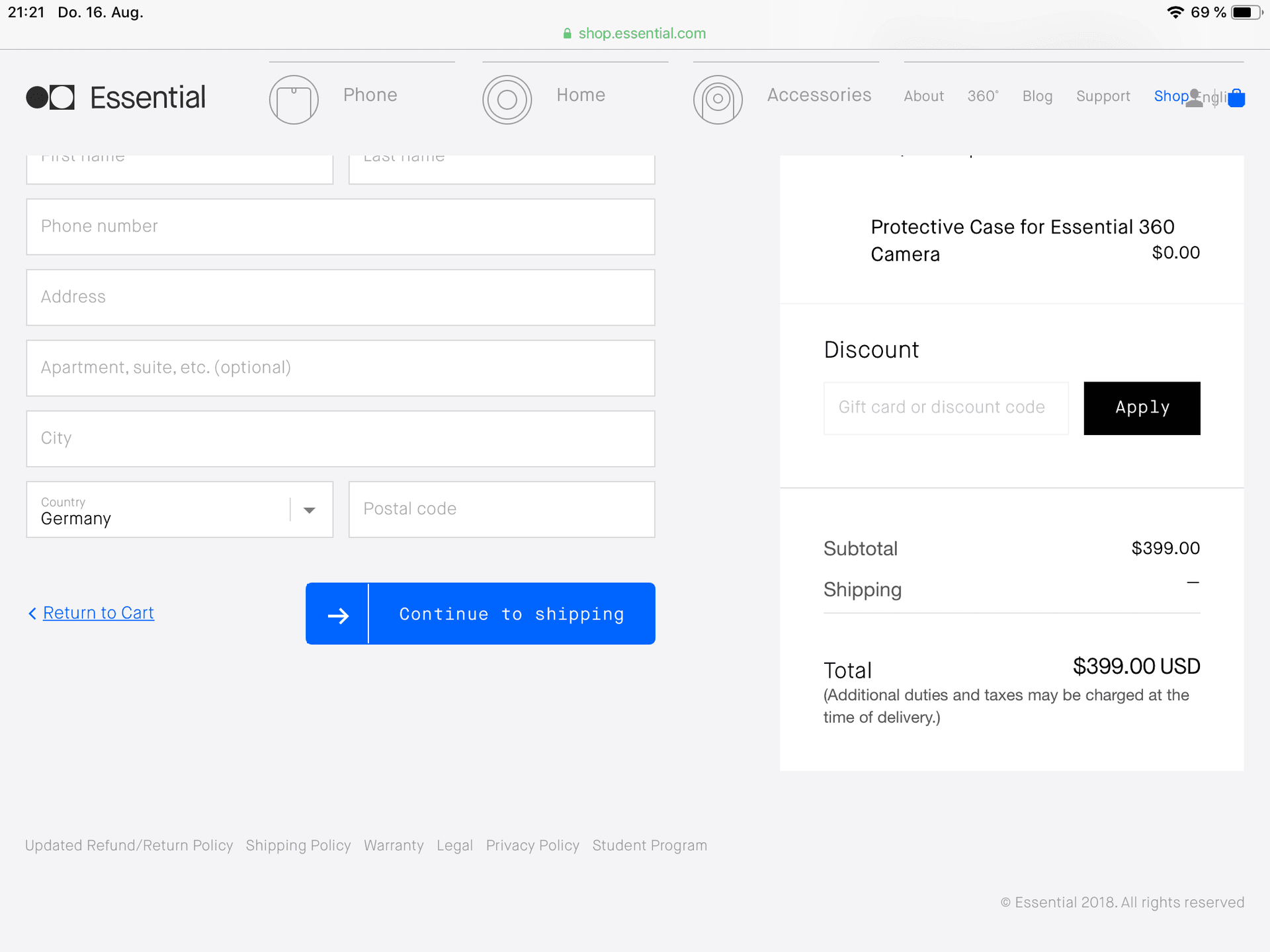
Task: Click the Essential 2018 copyright text
Action: tap(1122, 902)
